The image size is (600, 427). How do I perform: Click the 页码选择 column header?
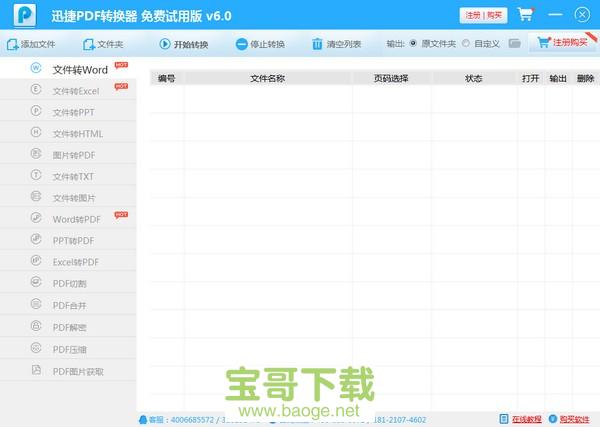point(391,78)
